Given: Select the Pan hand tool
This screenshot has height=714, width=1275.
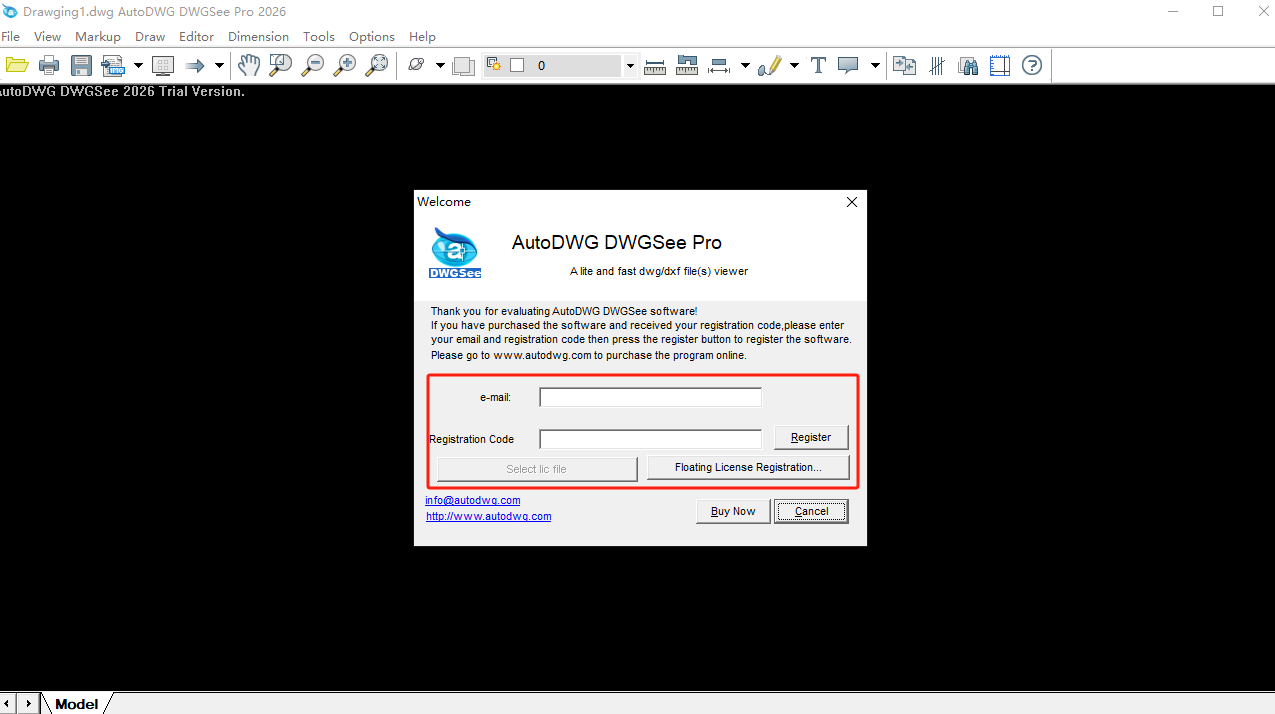Looking at the screenshot, I should coord(248,66).
